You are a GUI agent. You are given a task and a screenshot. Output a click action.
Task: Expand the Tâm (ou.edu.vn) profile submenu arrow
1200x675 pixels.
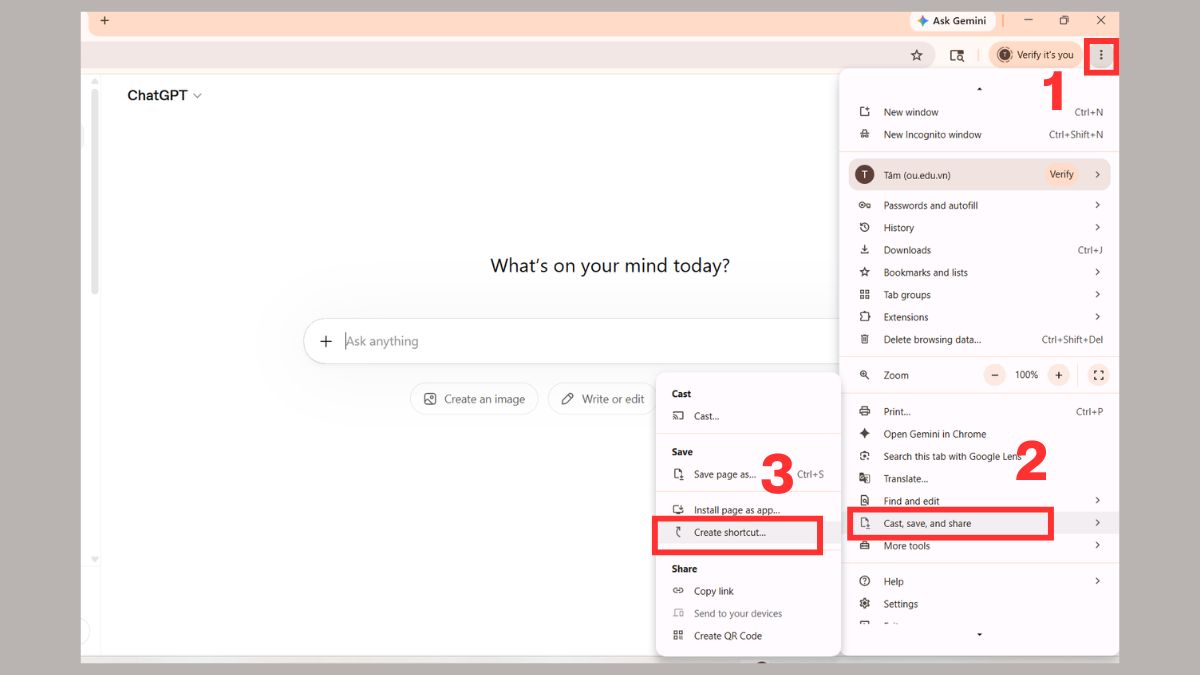[1097, 174]
